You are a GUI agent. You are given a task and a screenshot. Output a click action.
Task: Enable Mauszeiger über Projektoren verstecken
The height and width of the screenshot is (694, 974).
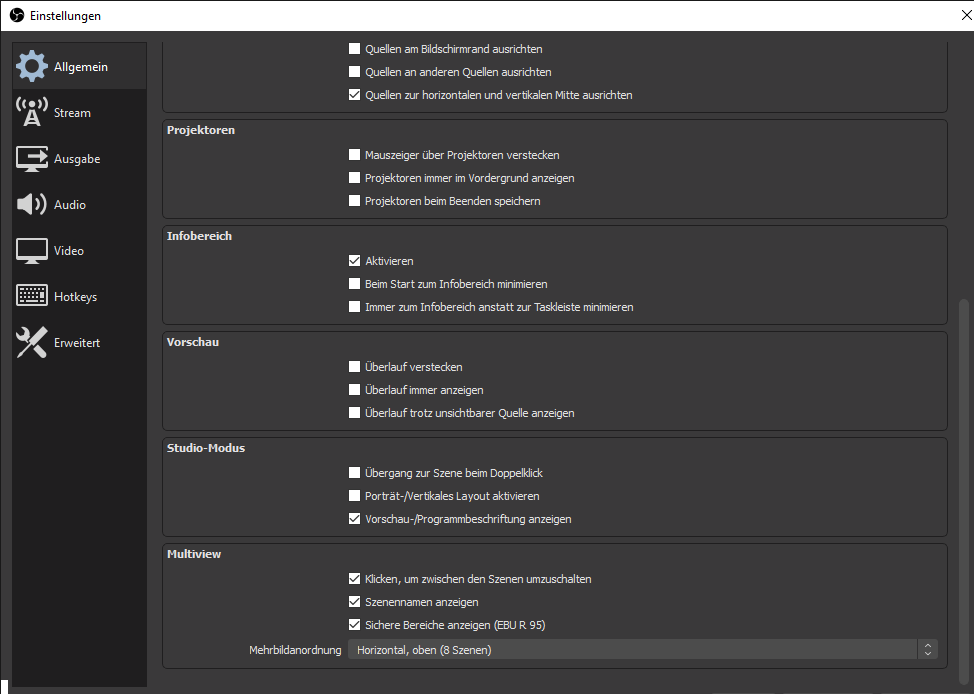click(x=354, y=155)
